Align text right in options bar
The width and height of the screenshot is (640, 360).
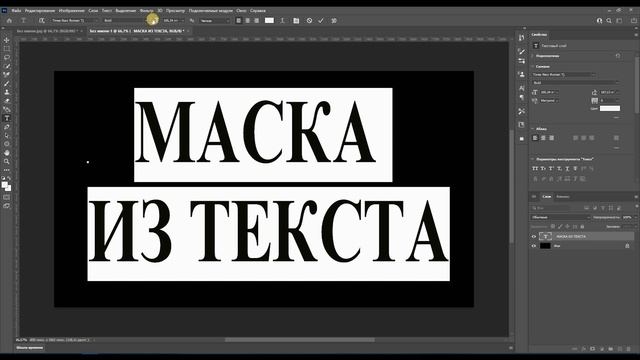256,20
